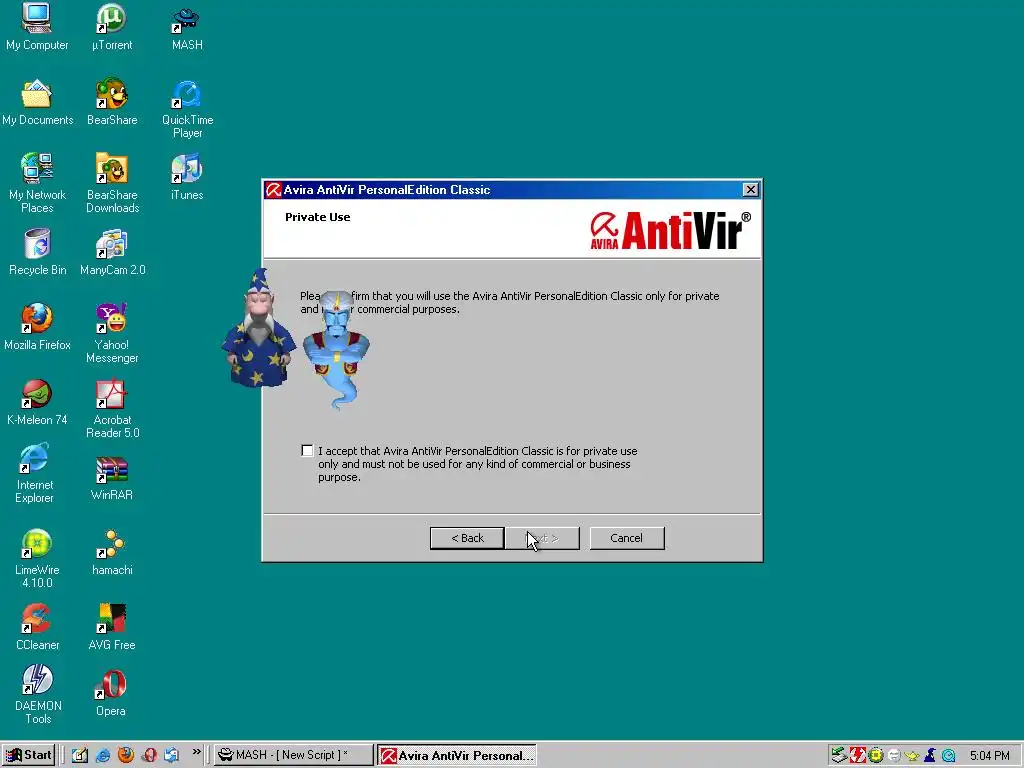Select the ManyCam 2.0 shortcut

[x=112, y=251]
